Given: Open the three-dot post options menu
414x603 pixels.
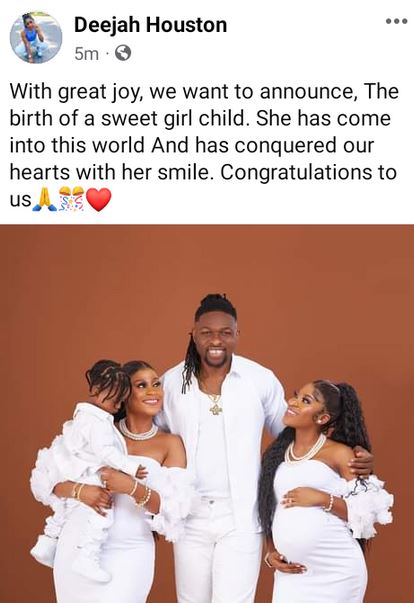Looking at the screenshot, I should tap(397, 21).
